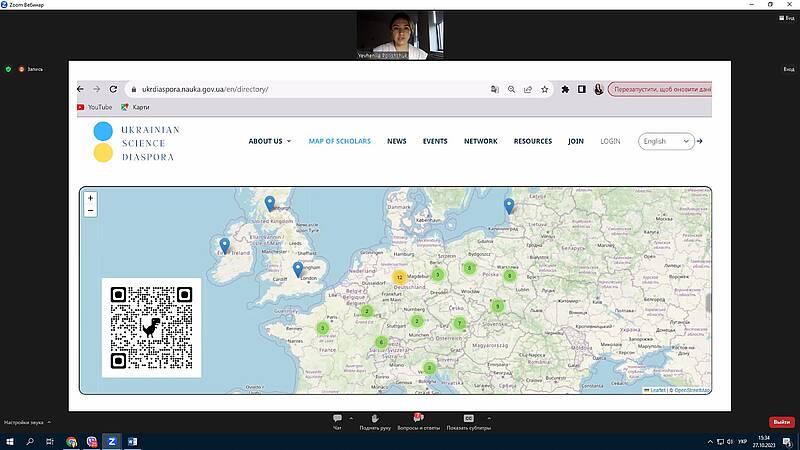Open the OpenStreetMap attribution link

[692, 390]
